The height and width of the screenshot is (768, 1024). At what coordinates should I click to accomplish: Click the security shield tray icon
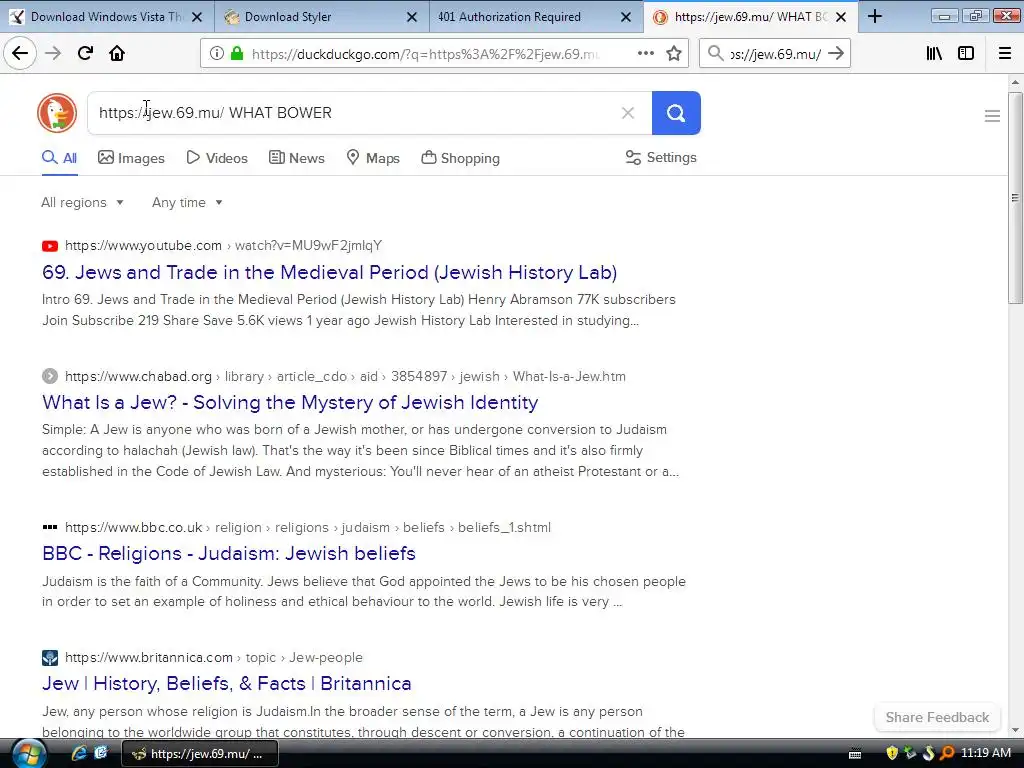(x=892, y=753)
